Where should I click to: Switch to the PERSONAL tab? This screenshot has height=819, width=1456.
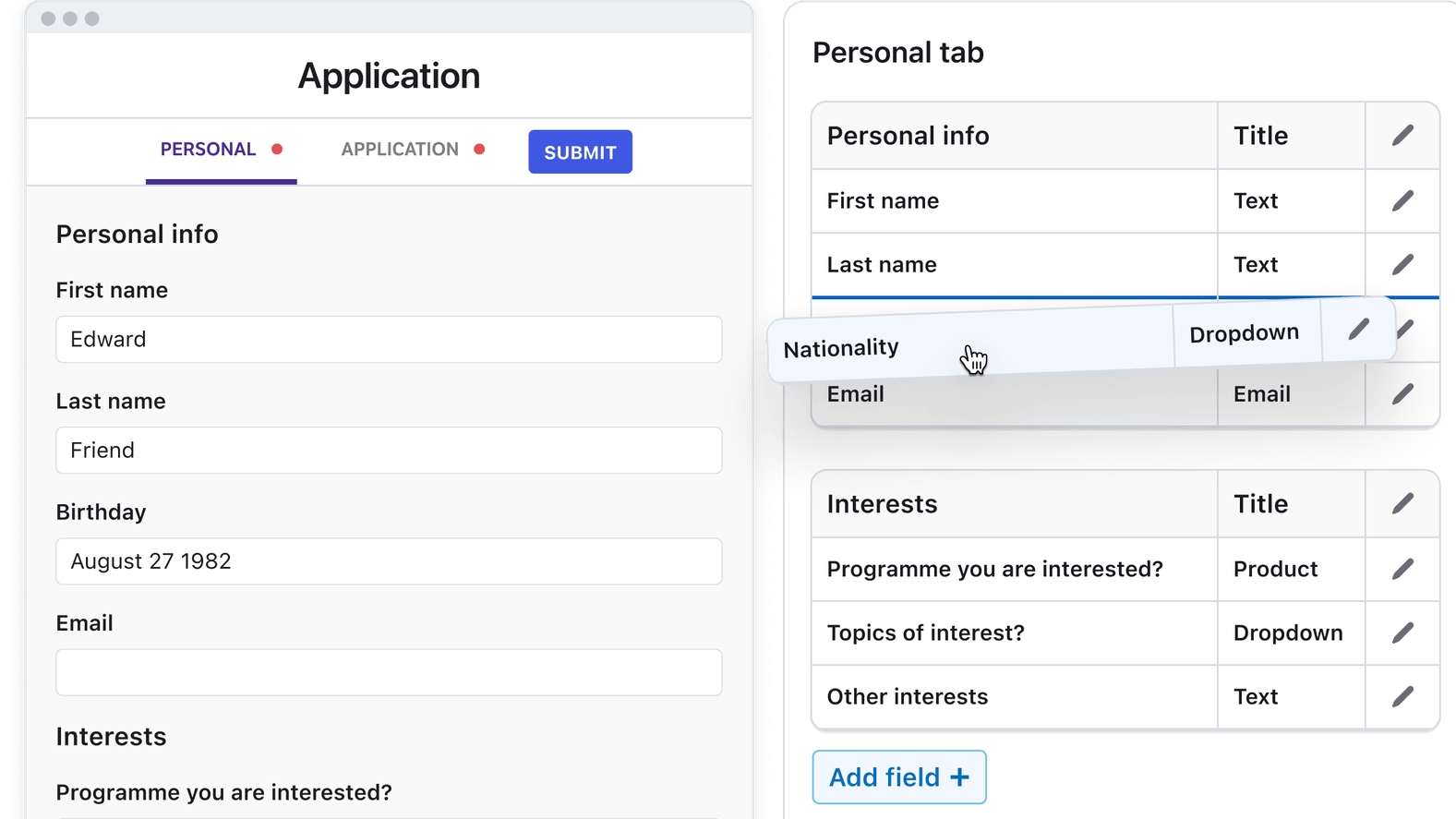pyautogui.click(x=209, y=150)
